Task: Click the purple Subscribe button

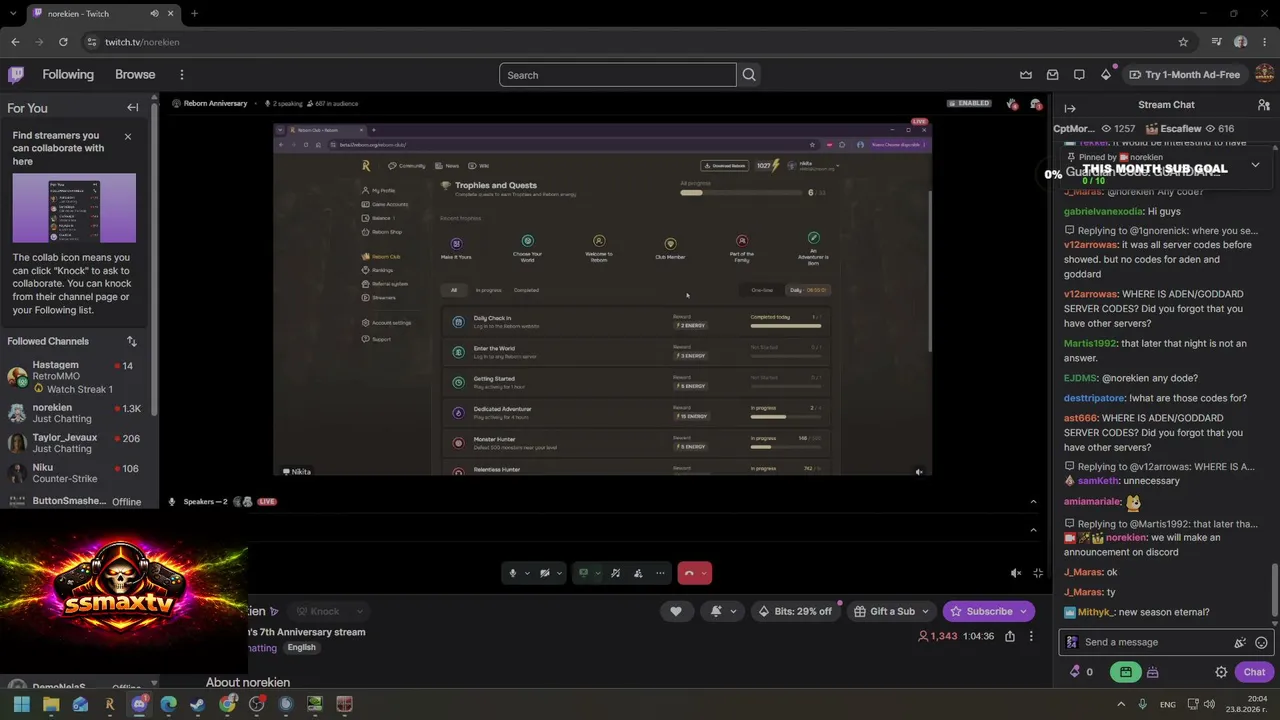Action: click(x=988, y=611)
